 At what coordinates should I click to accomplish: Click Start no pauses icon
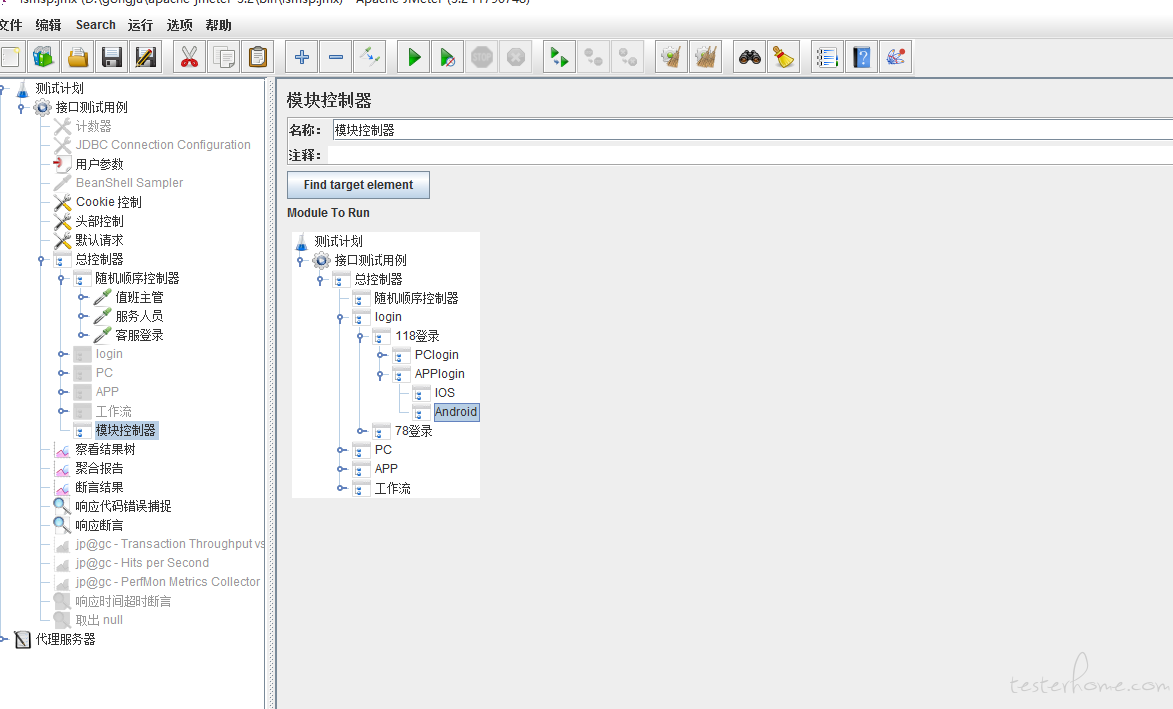(x=447, y=57)
